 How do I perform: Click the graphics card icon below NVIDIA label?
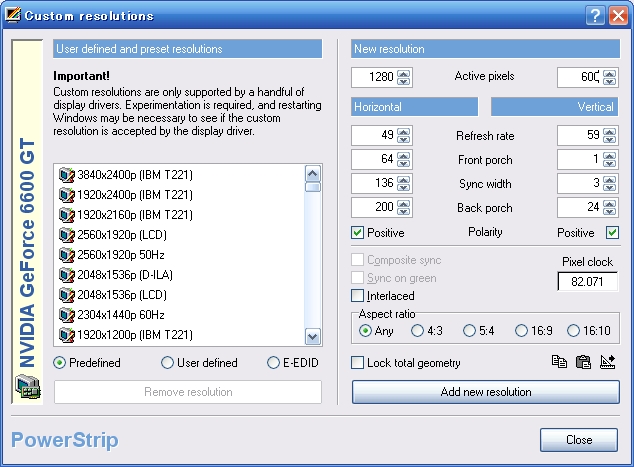click(27, 386)
